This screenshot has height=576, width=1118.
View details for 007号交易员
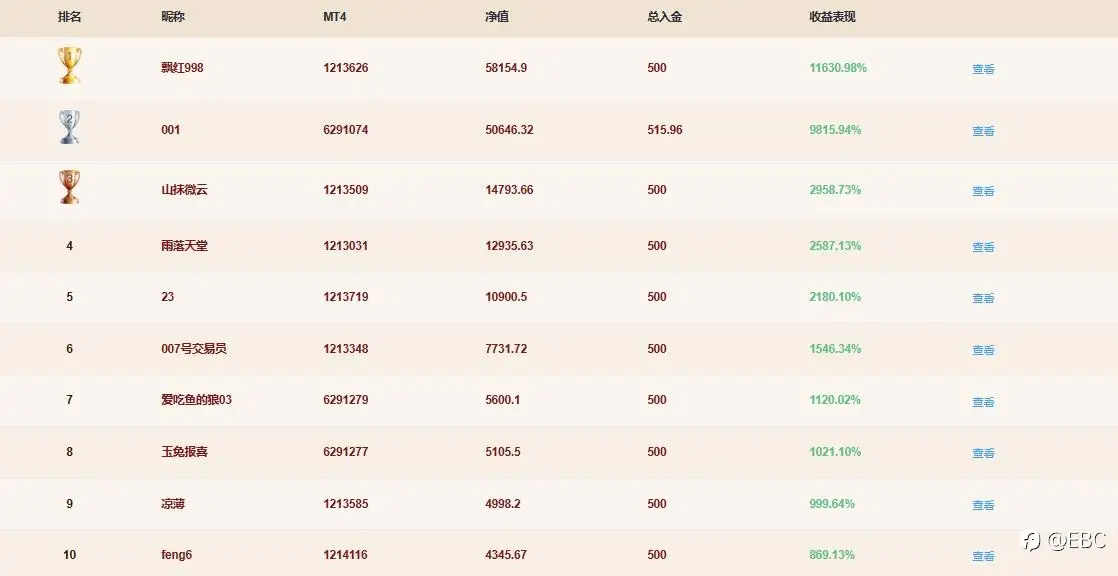(x=983, y=350)
